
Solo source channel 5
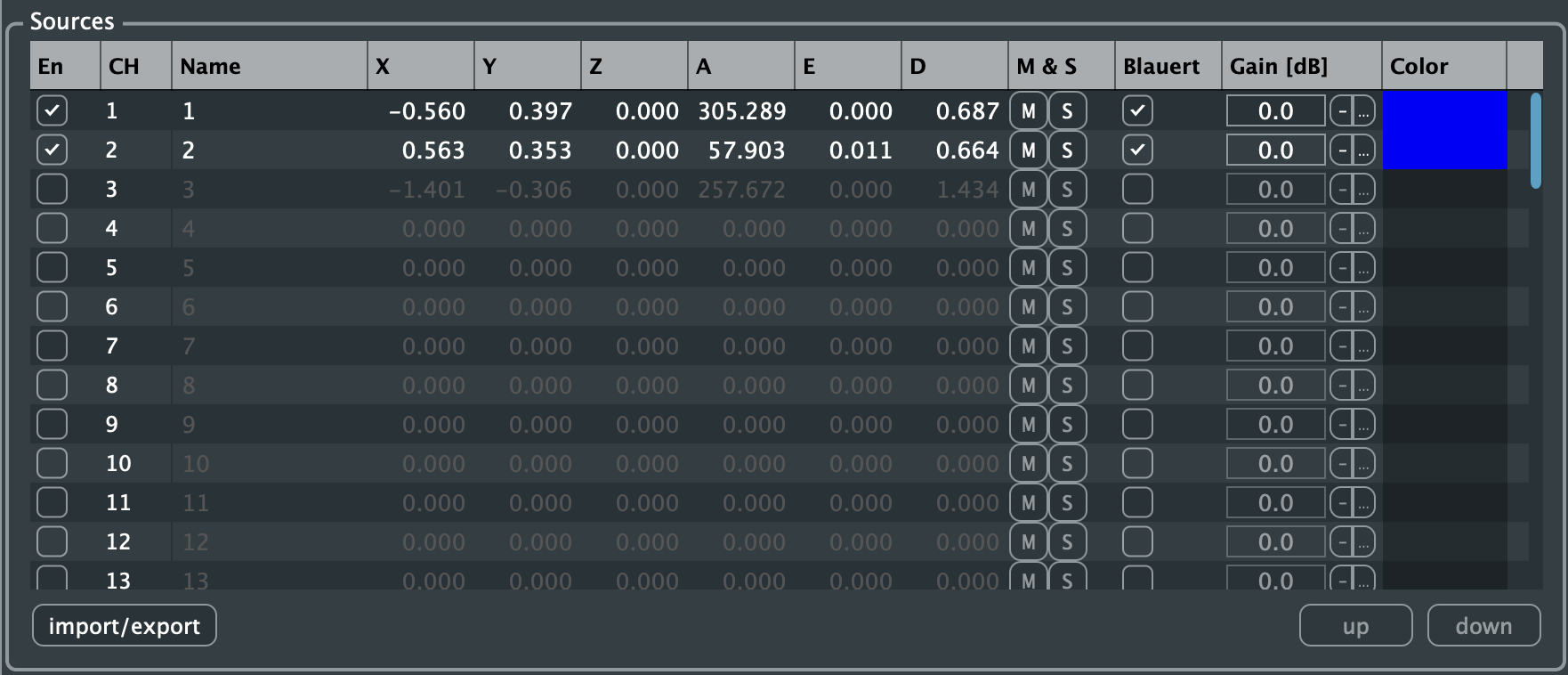pyautogui.click(x=1068, y=268)
